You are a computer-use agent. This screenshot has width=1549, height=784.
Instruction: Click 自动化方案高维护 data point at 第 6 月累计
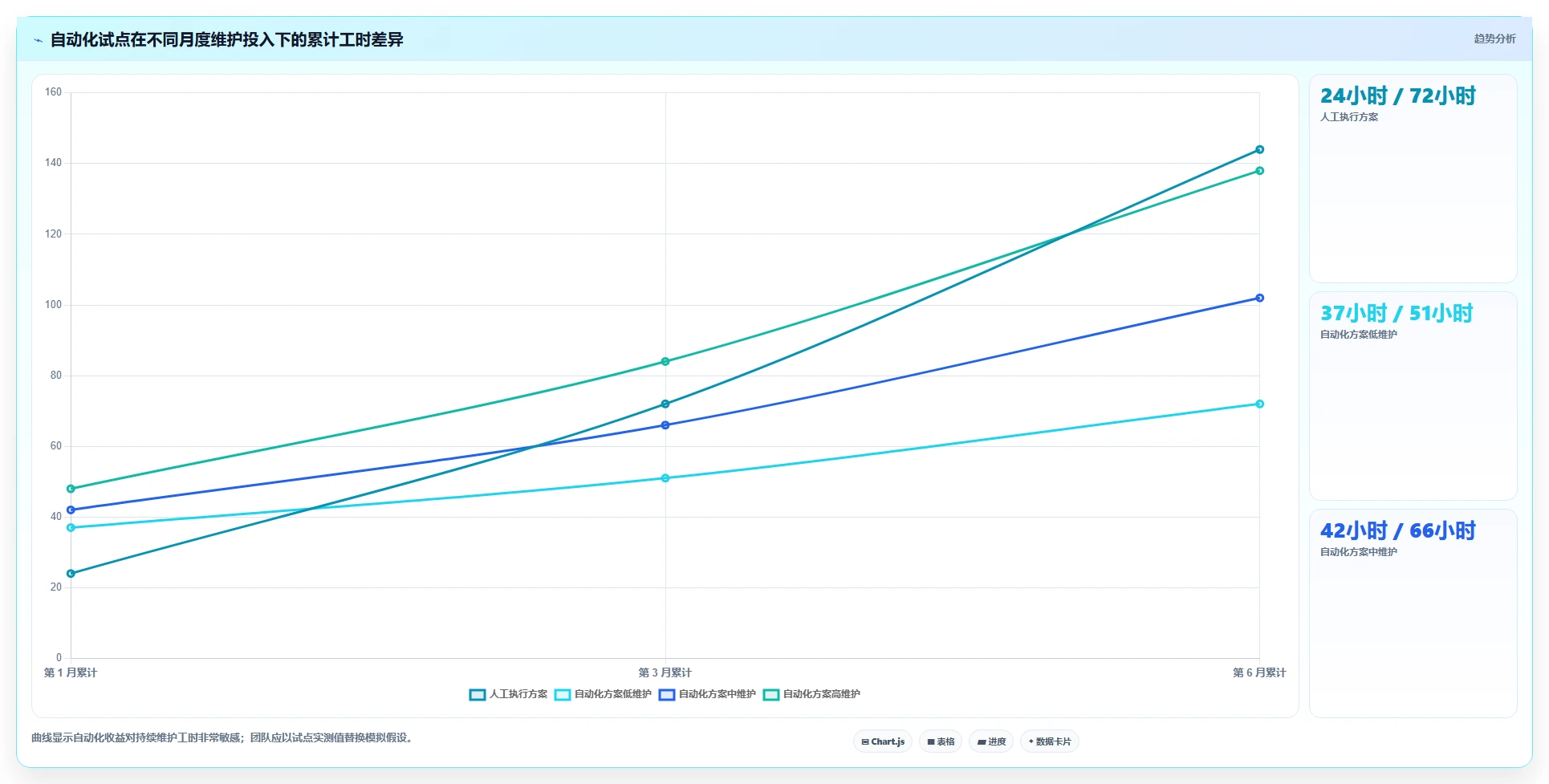1259,171
